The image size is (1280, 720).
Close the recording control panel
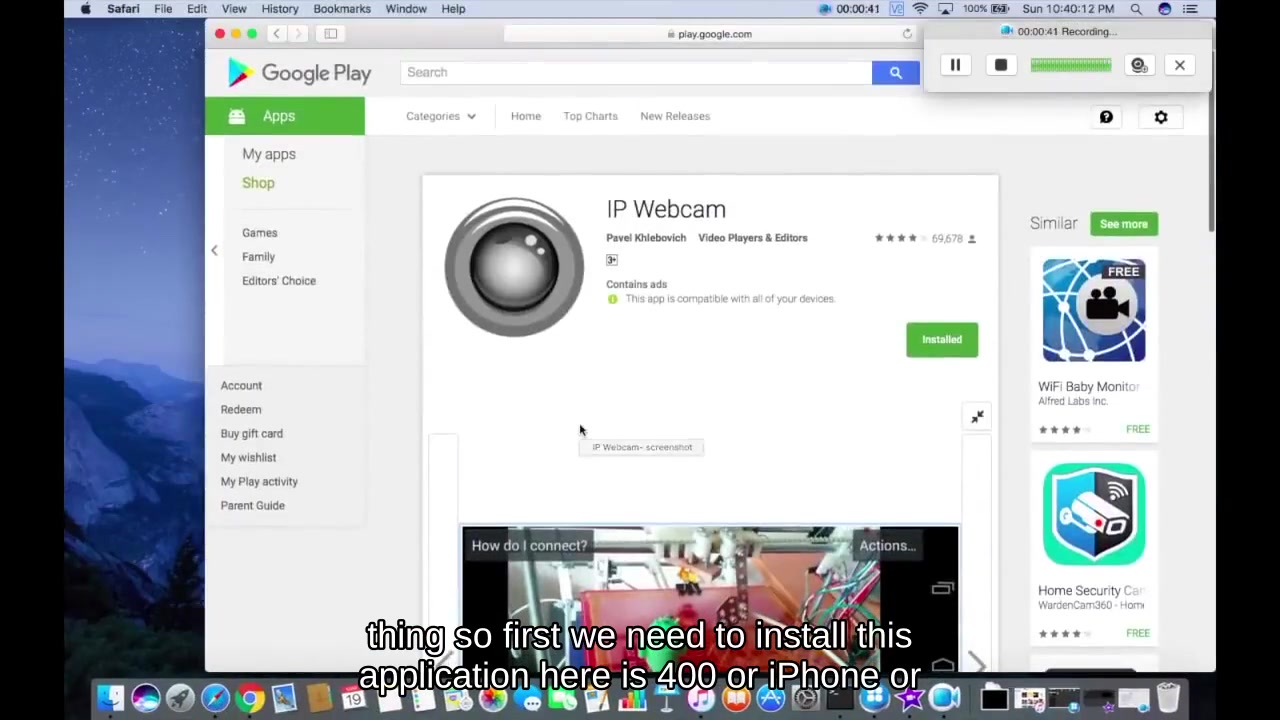[x=1180, y=65]
